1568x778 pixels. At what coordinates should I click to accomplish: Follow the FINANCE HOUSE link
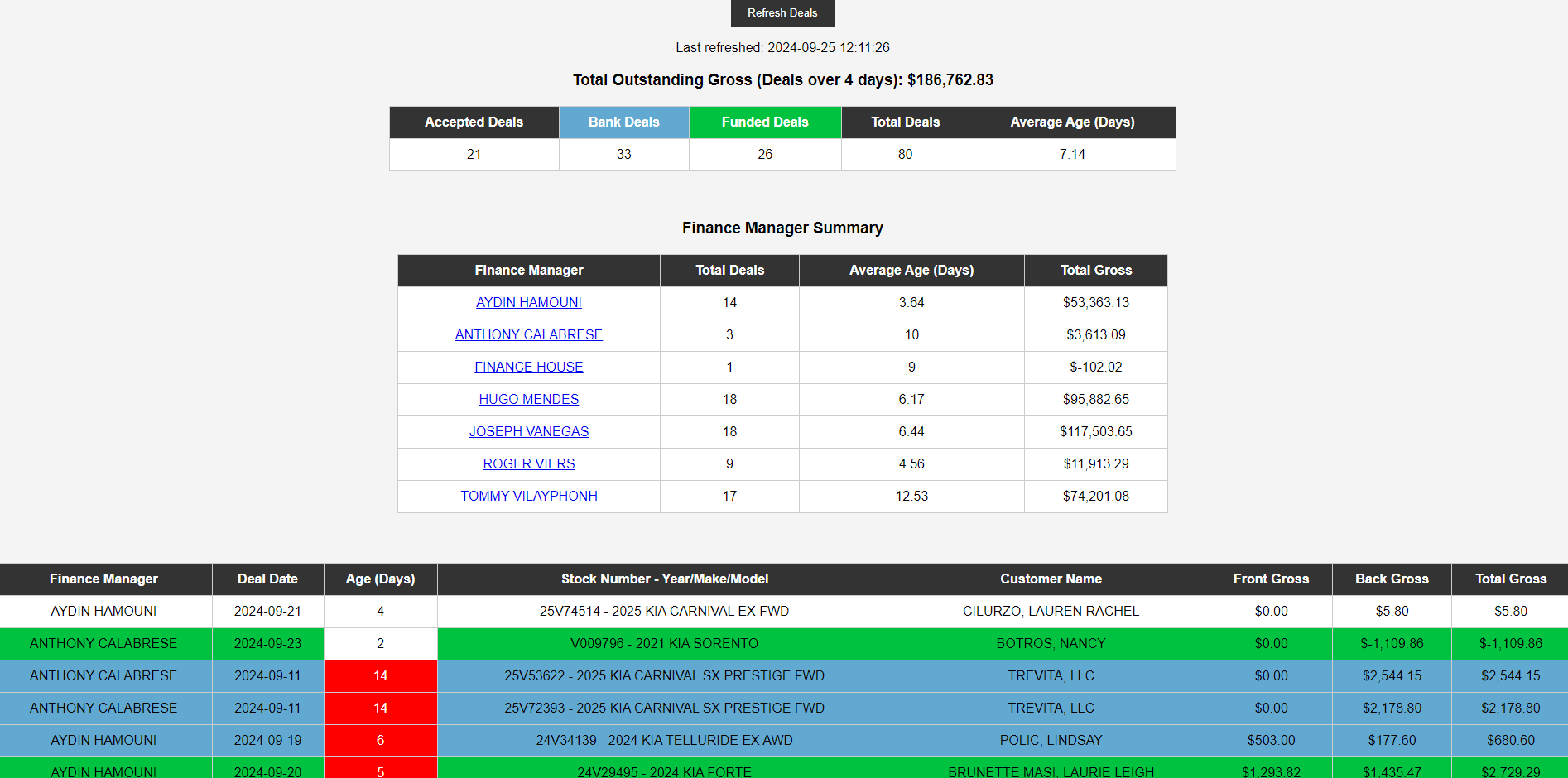point(528,367)
